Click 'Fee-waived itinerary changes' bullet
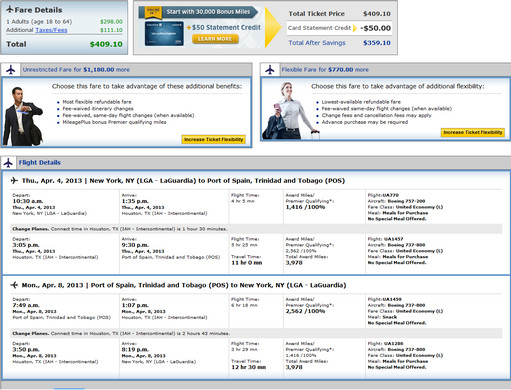Viewport: 511px width, 390px height. coord(98,109)
